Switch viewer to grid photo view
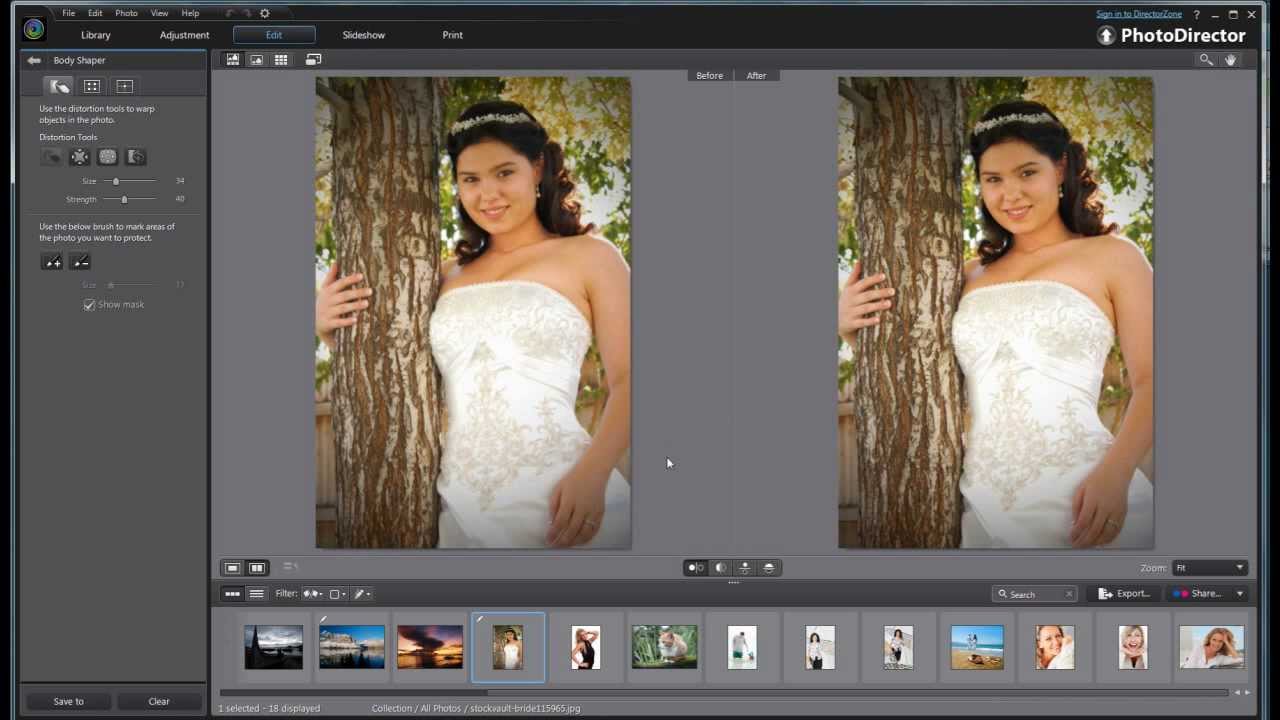 coord(281,59)
